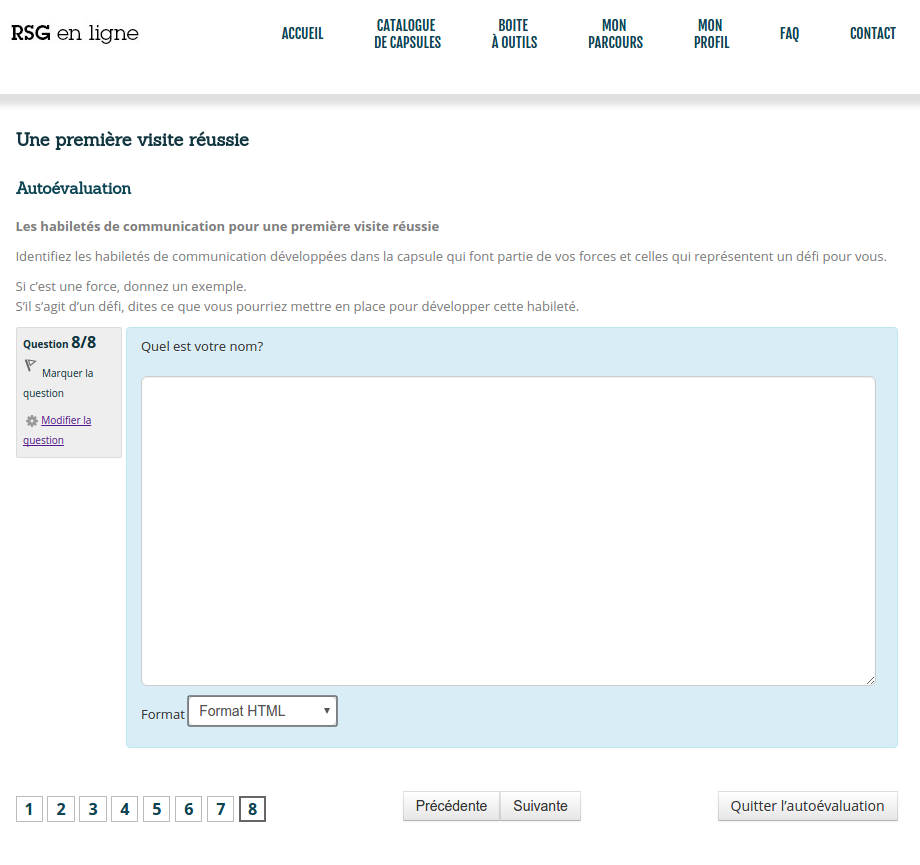Jump to question 1 in pagination
The image size is (920, 865).
(x=29, y=809)
